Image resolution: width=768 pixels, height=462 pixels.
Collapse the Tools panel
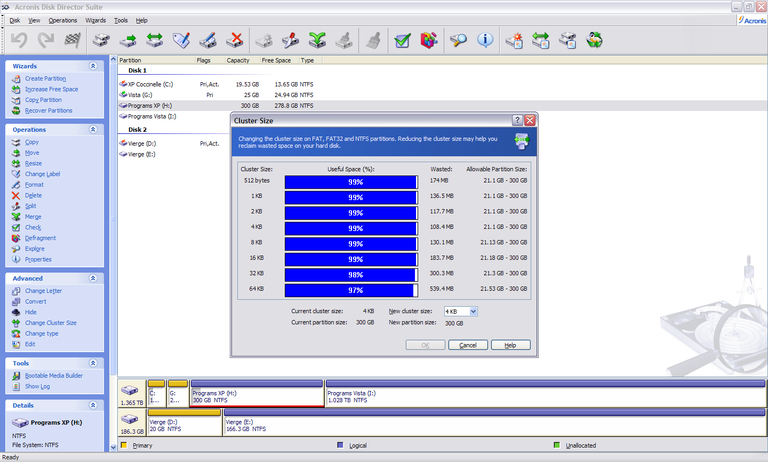point(93,363)
